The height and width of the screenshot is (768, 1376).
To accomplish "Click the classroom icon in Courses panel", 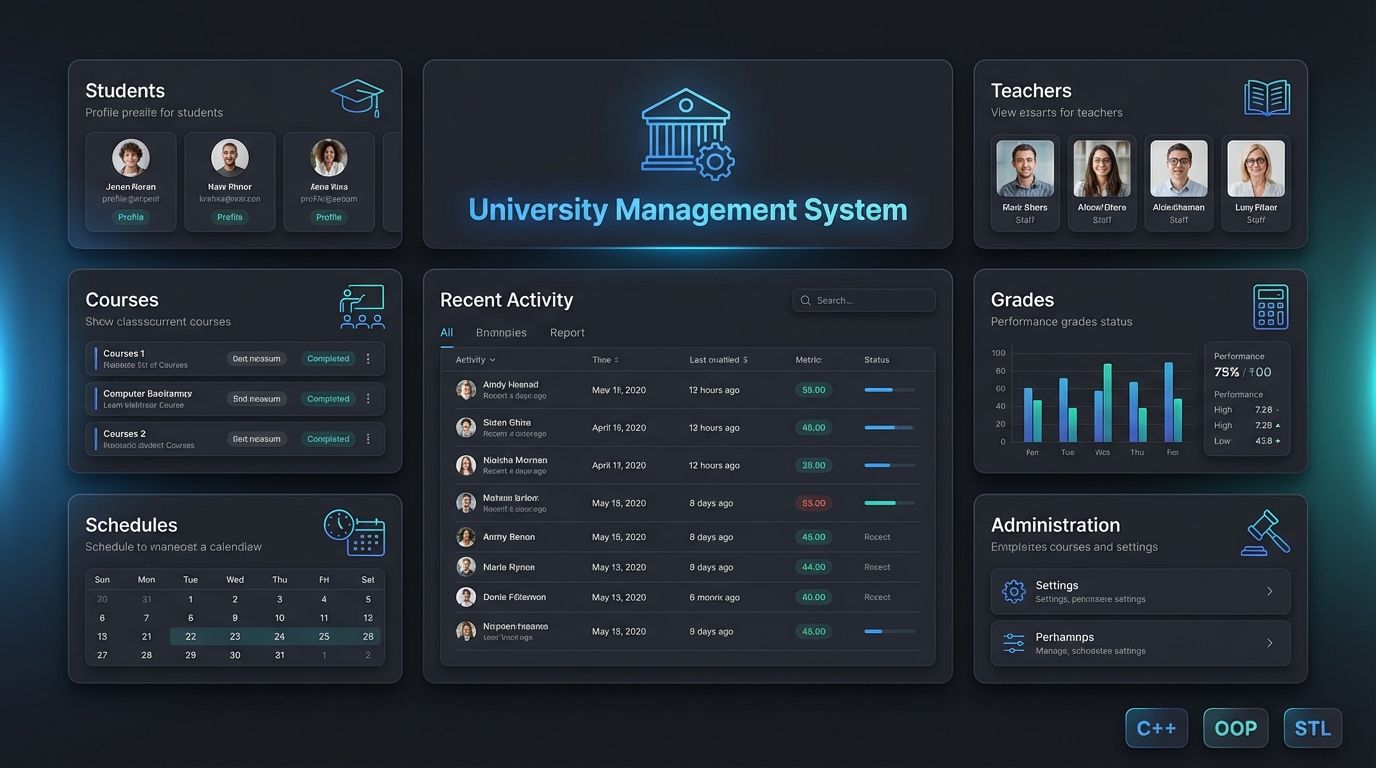I will (x=361, y=307).
